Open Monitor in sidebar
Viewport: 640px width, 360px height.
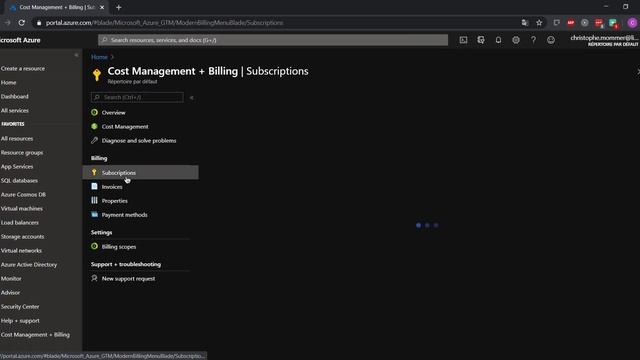point(11,279)
